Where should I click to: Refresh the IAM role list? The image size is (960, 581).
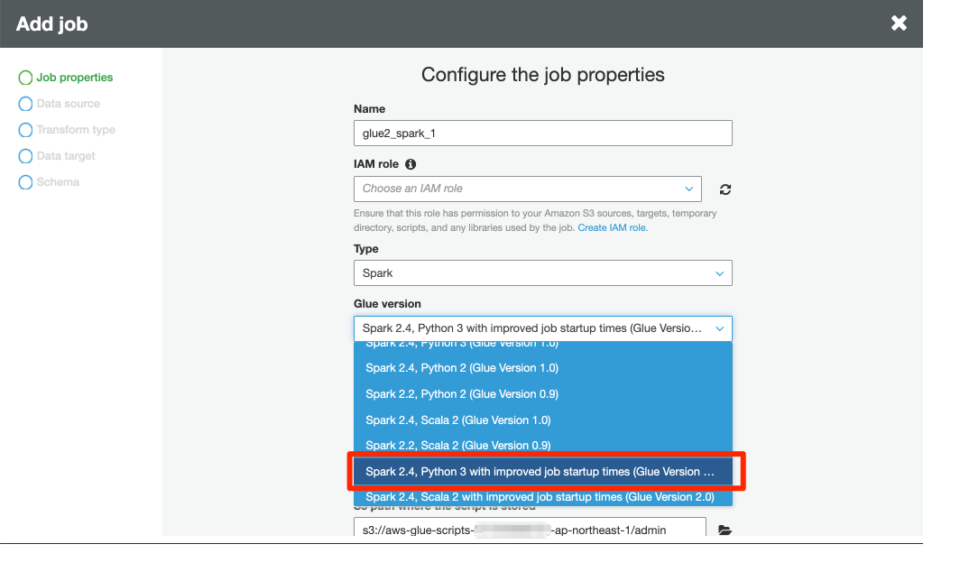[x=723, y=189]
